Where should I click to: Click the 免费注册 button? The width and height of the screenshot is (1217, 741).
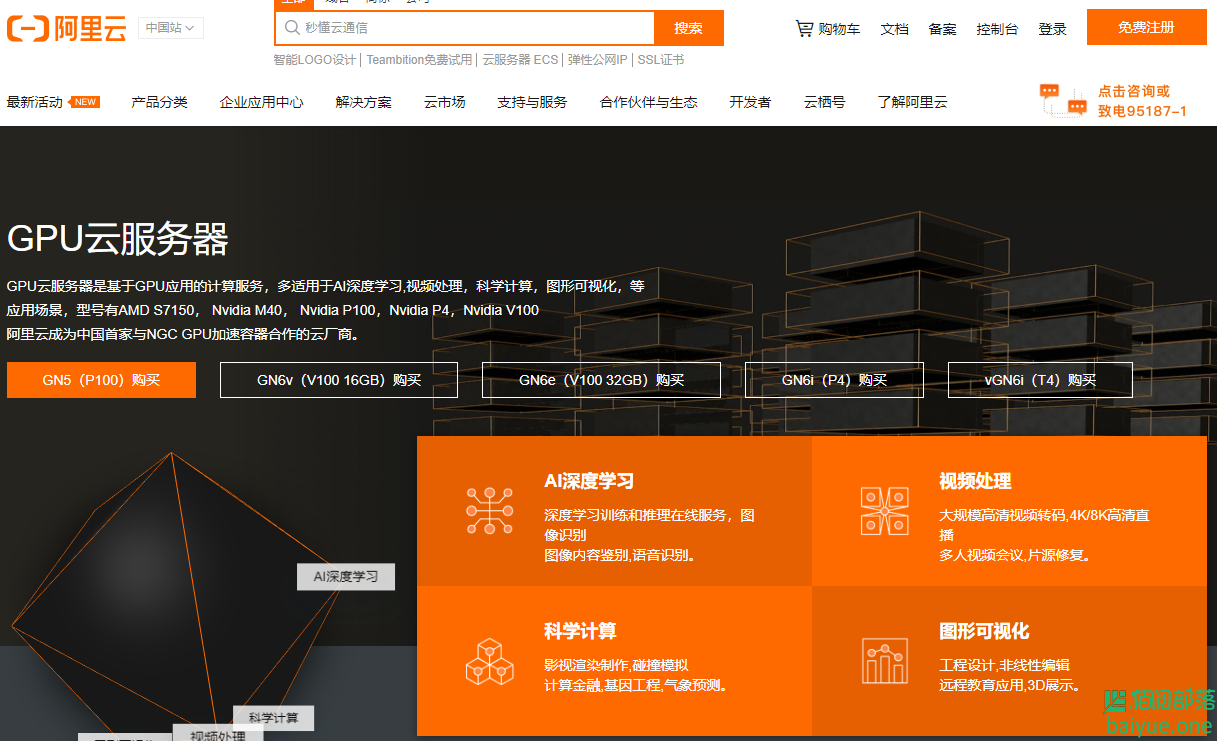coord(1147,28)
